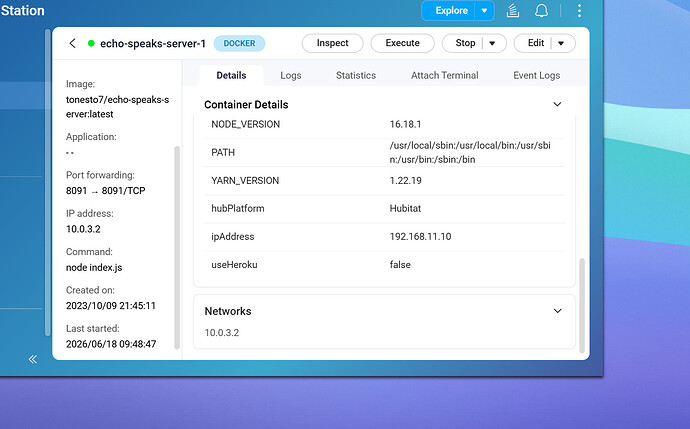
Task: Collapse the Container Details section chevron
Action: 557,104
